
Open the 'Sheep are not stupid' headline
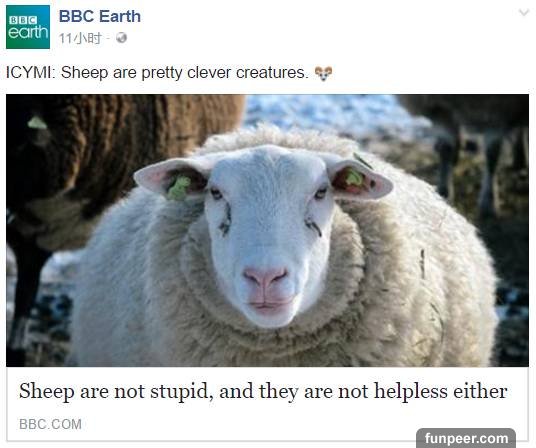(263, 391)
